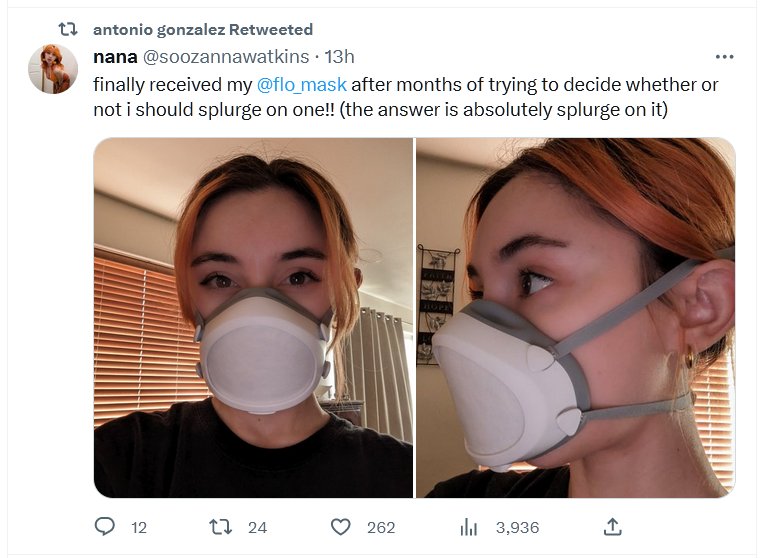Click the retweet count 24

257,527
